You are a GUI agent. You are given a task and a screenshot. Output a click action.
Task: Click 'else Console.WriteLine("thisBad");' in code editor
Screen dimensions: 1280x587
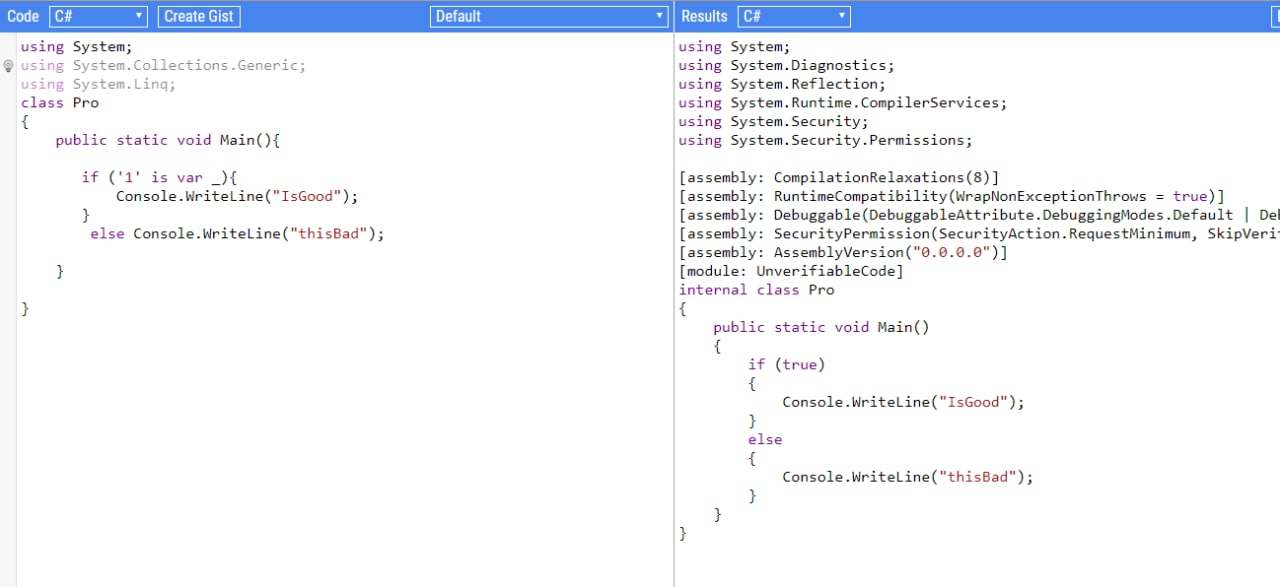[237, 234]
